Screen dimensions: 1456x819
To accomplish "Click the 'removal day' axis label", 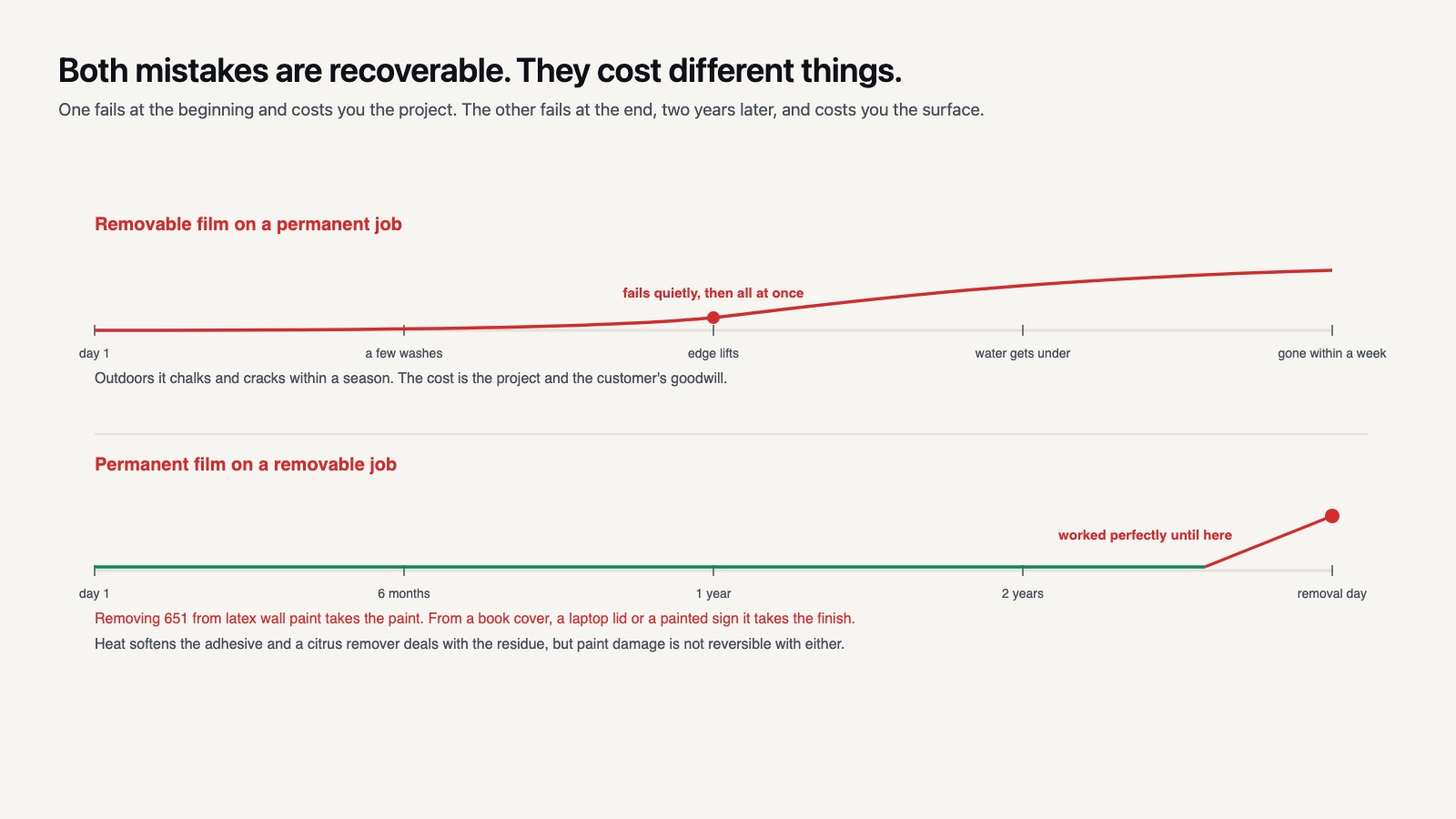I will click(1332, 593).
